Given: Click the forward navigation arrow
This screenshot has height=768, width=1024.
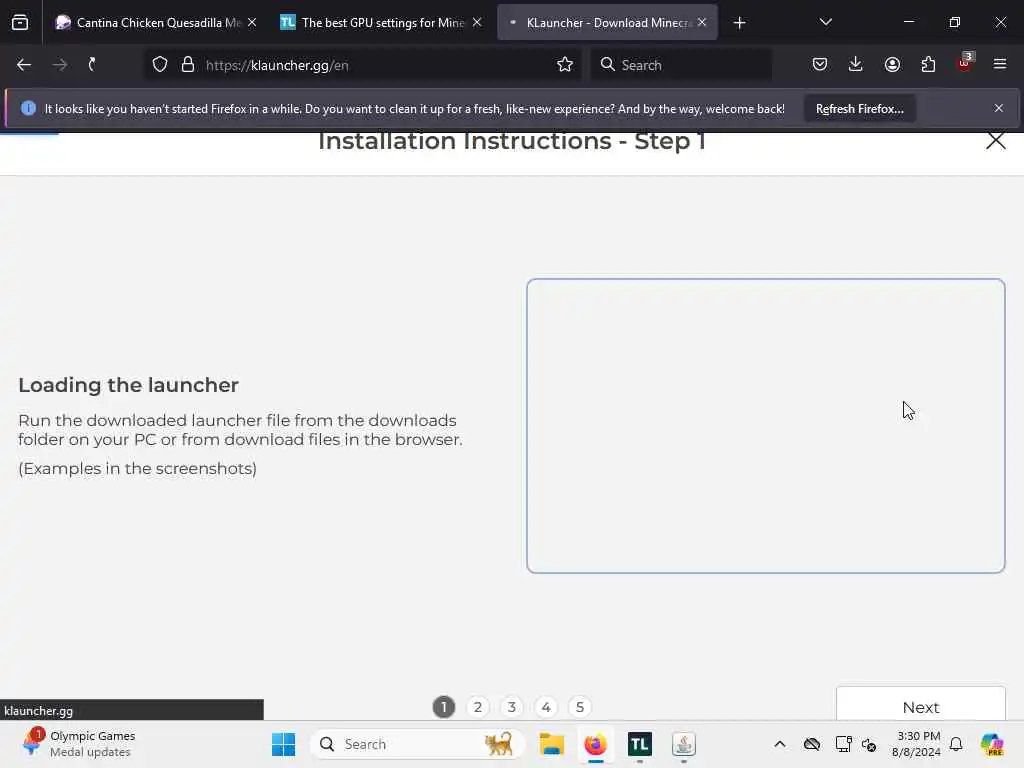Looking at the screenshot, I should pos(59,65).
